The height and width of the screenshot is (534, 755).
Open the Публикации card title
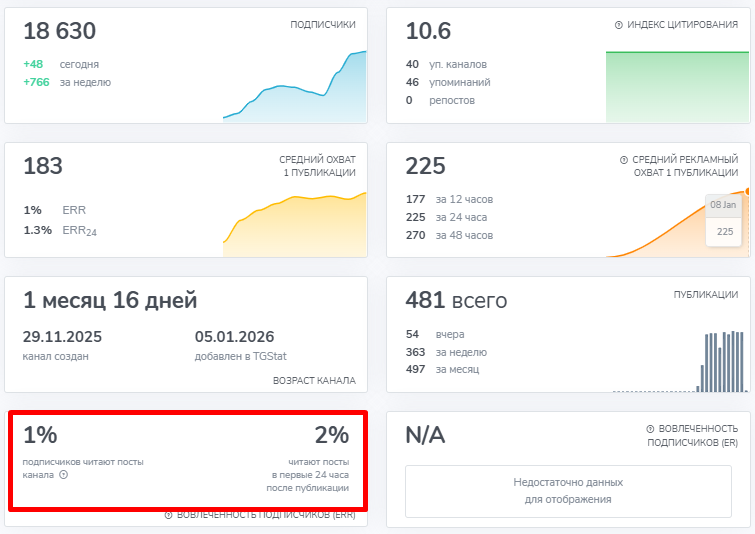705,295
